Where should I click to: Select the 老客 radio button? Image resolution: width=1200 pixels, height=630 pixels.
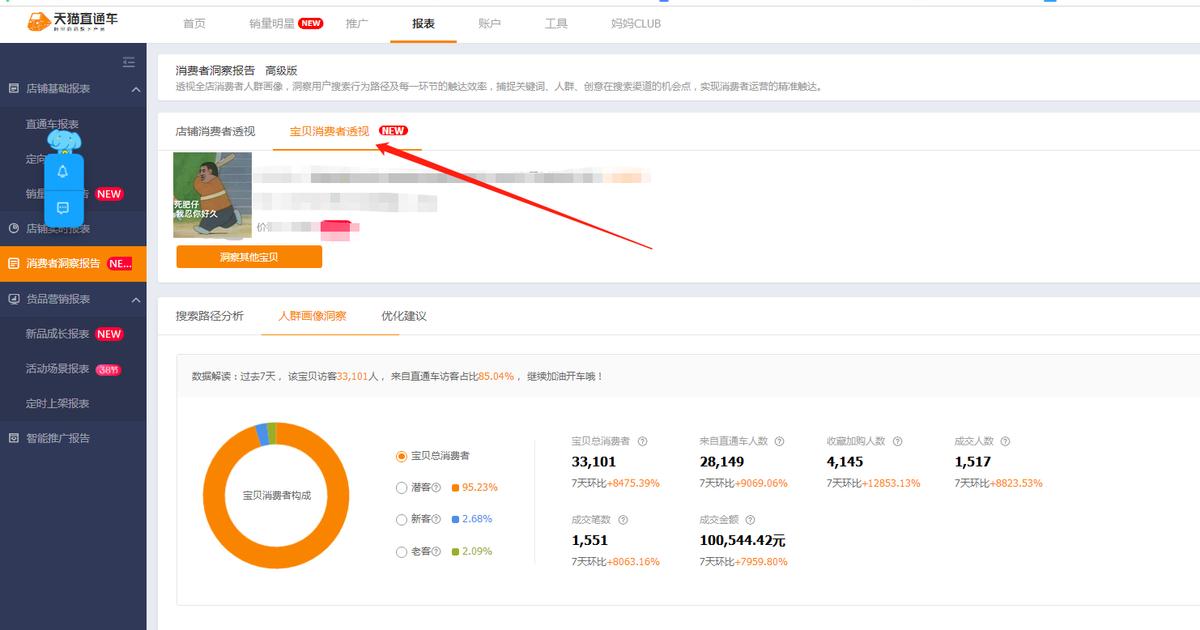point(402,551)
